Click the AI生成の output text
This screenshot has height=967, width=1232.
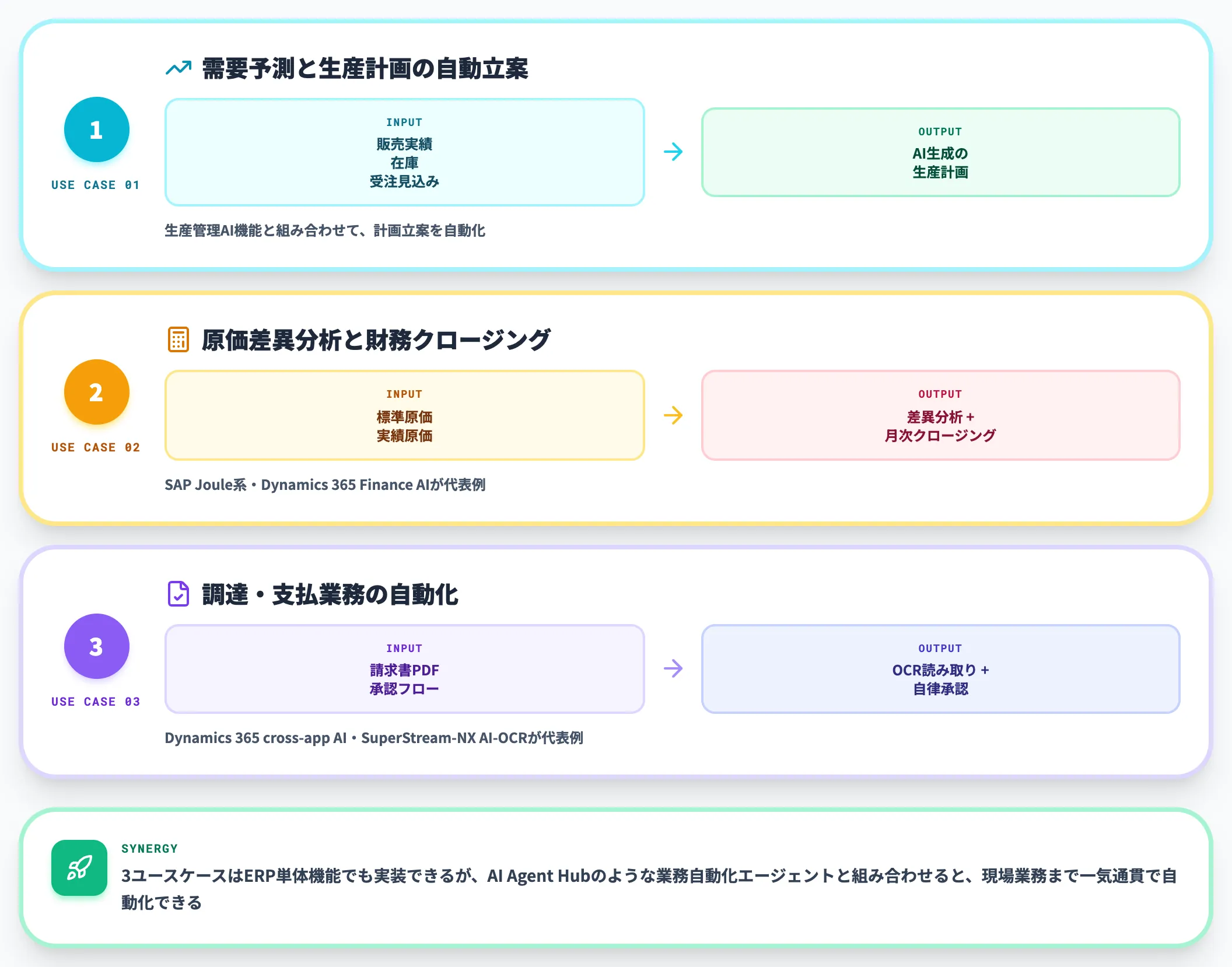(x=940, y=153)
